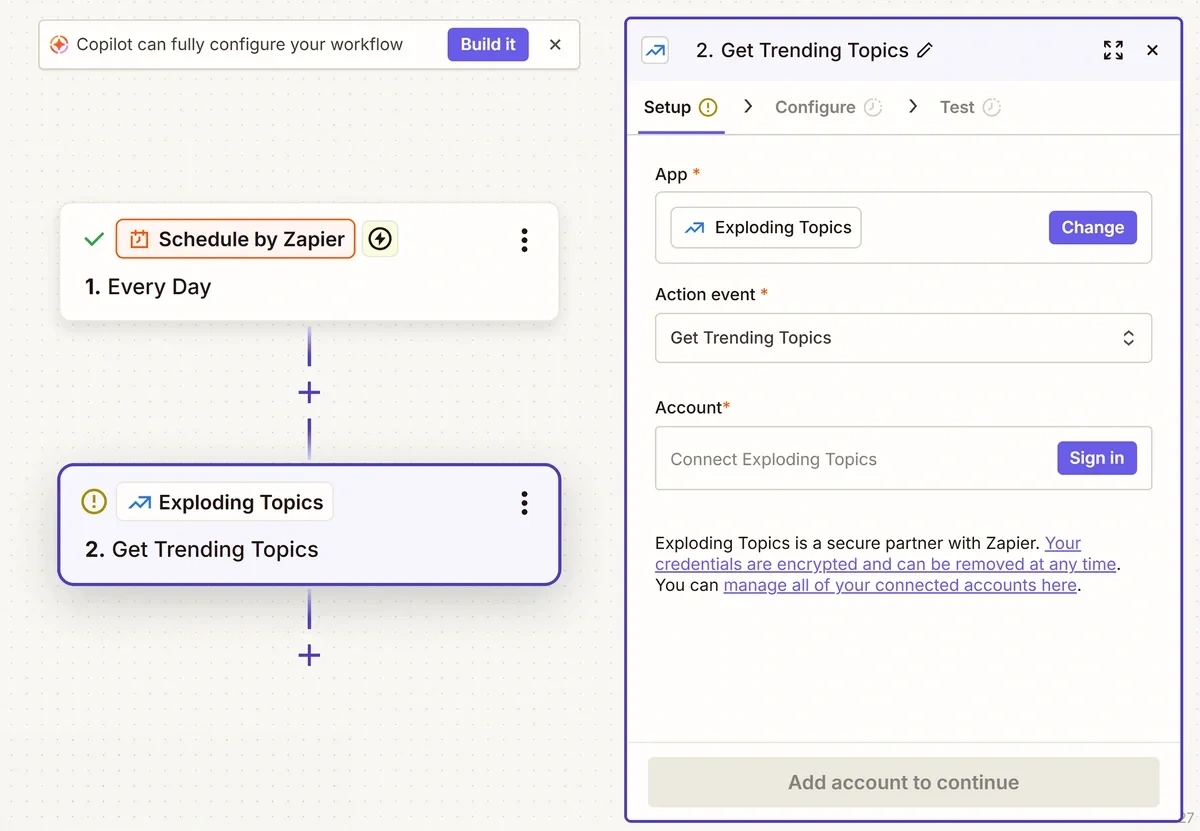Click the Sign in button
This screenshot has height=831, width=1200.
pyautogui.click(x=1097, y=458)
